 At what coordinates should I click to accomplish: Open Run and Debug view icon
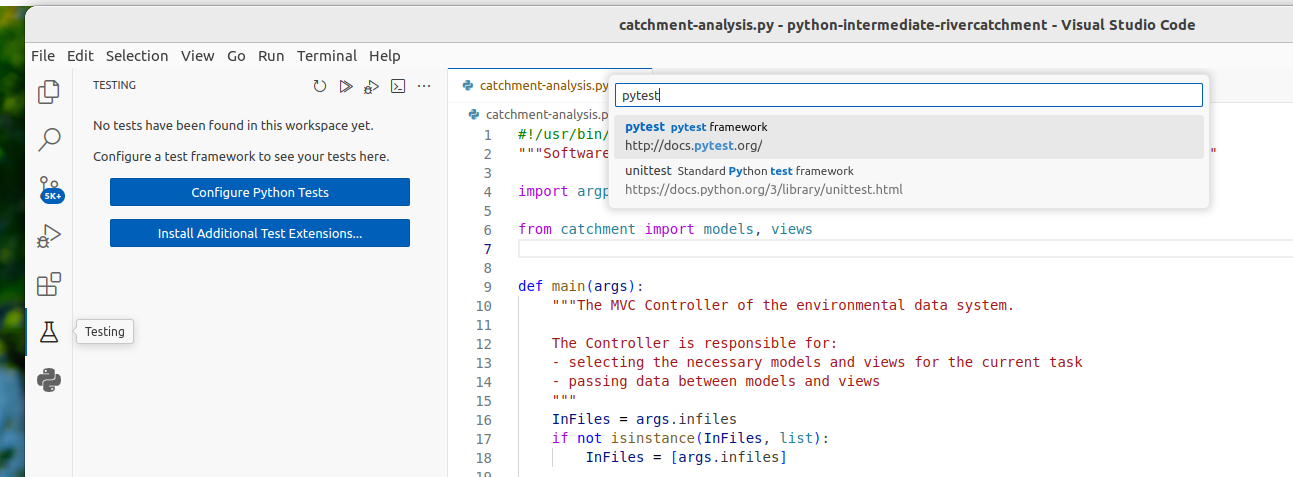pos(49,236)
